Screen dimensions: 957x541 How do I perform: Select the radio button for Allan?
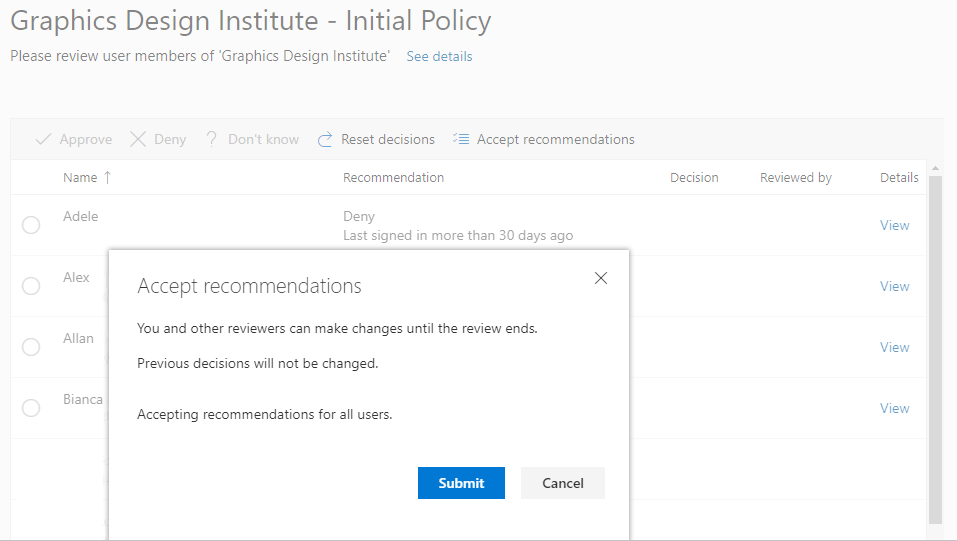(31, 347)
